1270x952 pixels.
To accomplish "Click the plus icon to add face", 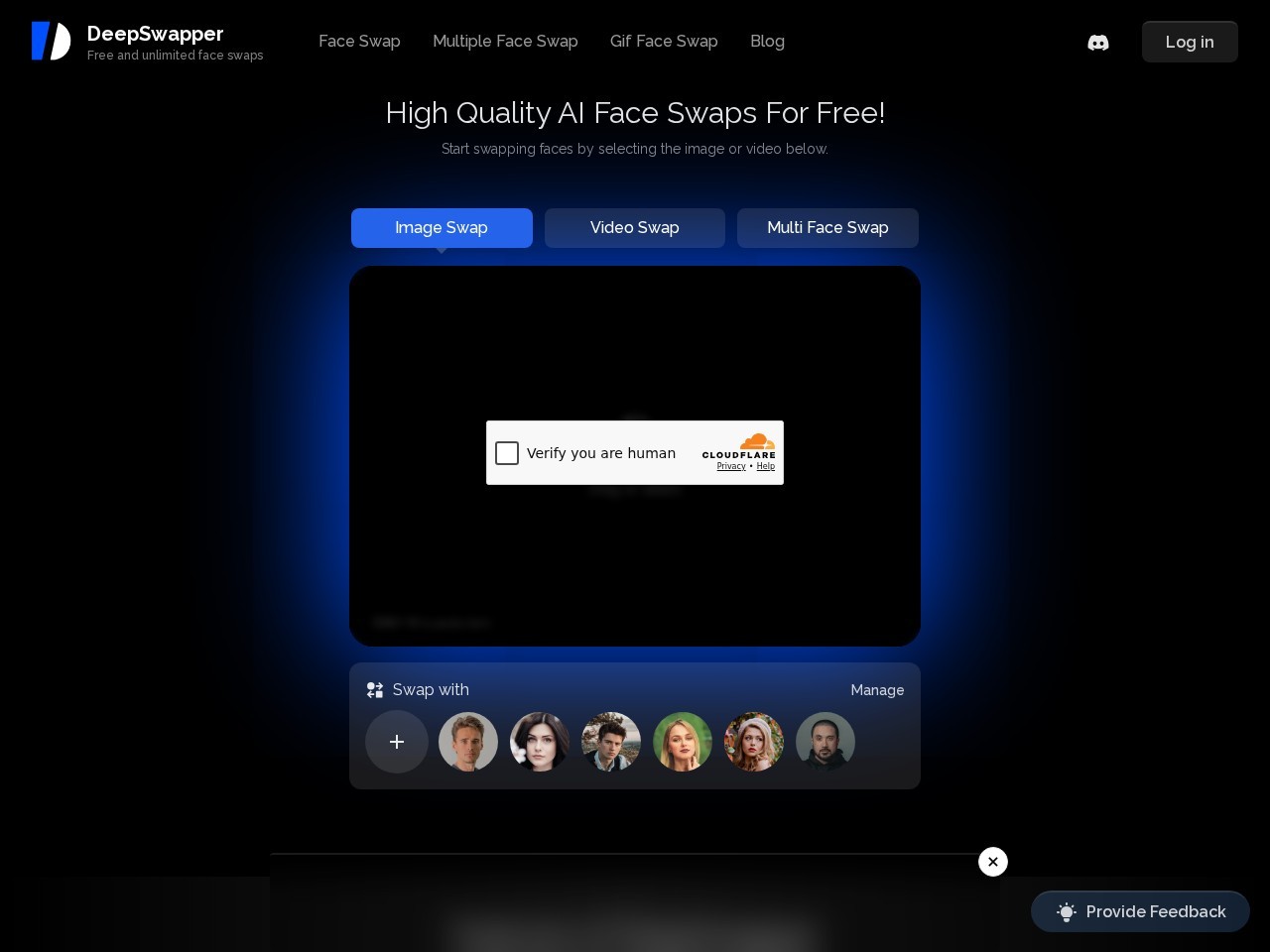I will click(397, 742).
